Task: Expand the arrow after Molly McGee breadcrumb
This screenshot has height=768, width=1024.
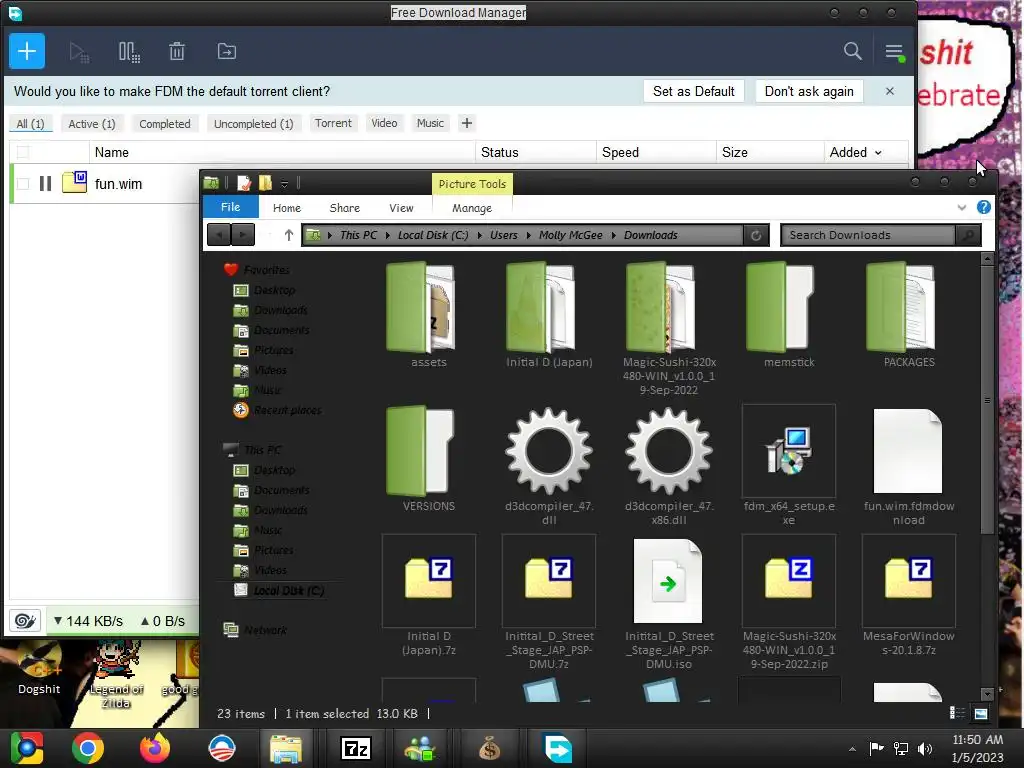Action: pos(613,235)
